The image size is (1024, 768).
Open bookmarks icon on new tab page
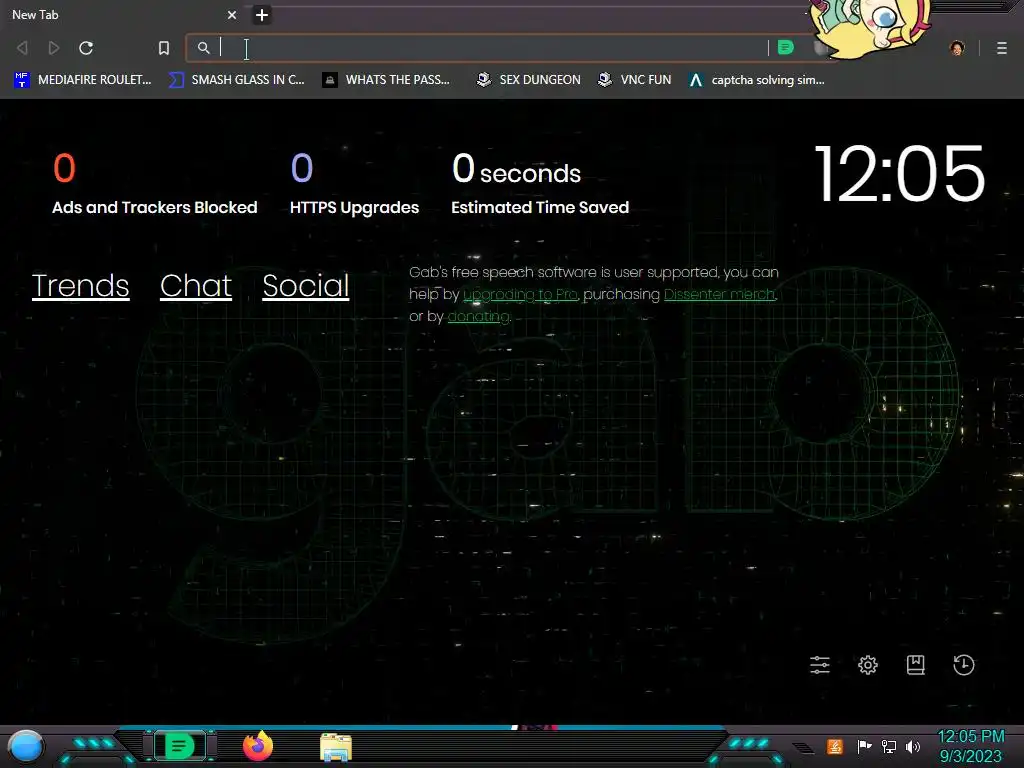click(916, 665)
